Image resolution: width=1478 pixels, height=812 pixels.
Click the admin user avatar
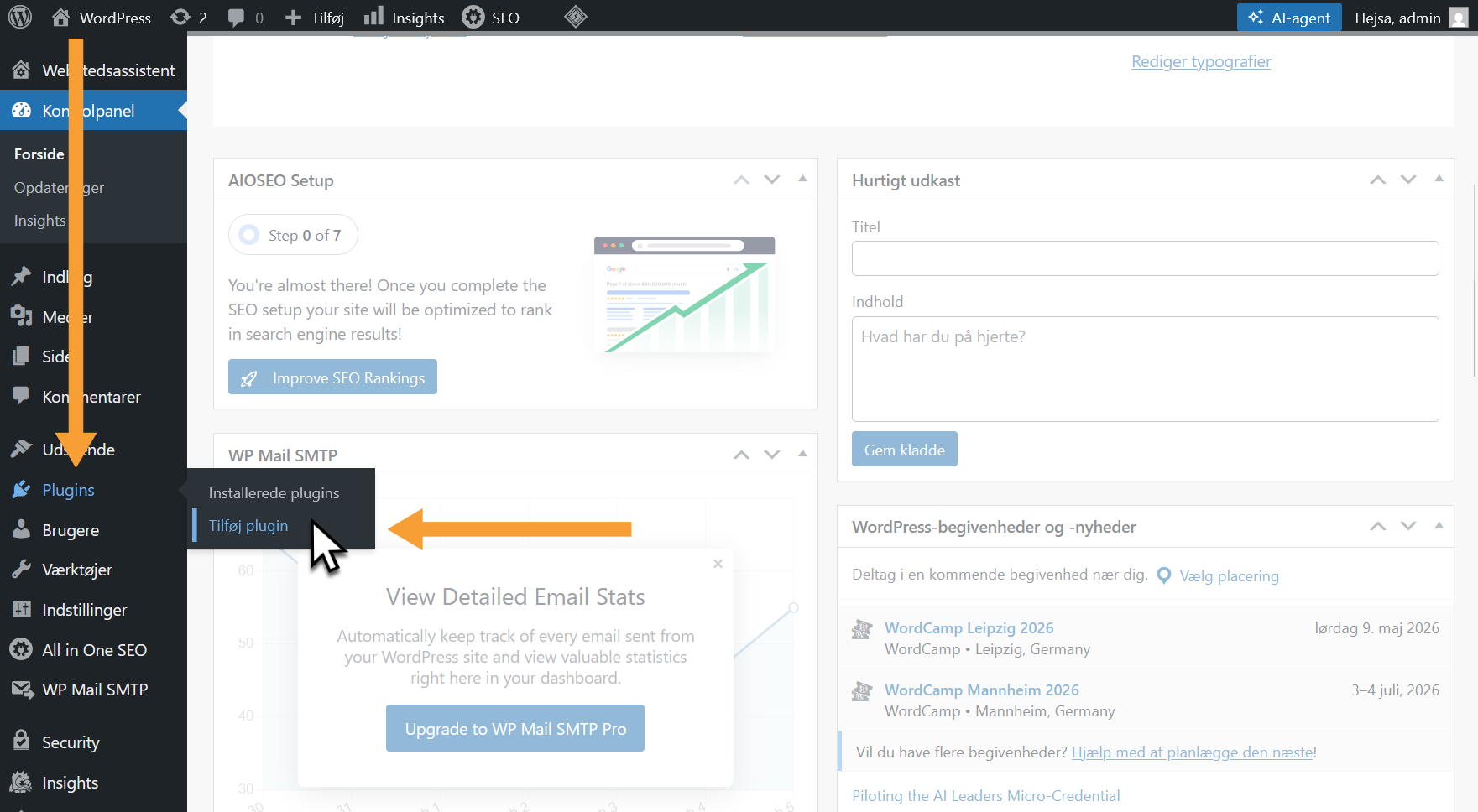click(1459, 18)
